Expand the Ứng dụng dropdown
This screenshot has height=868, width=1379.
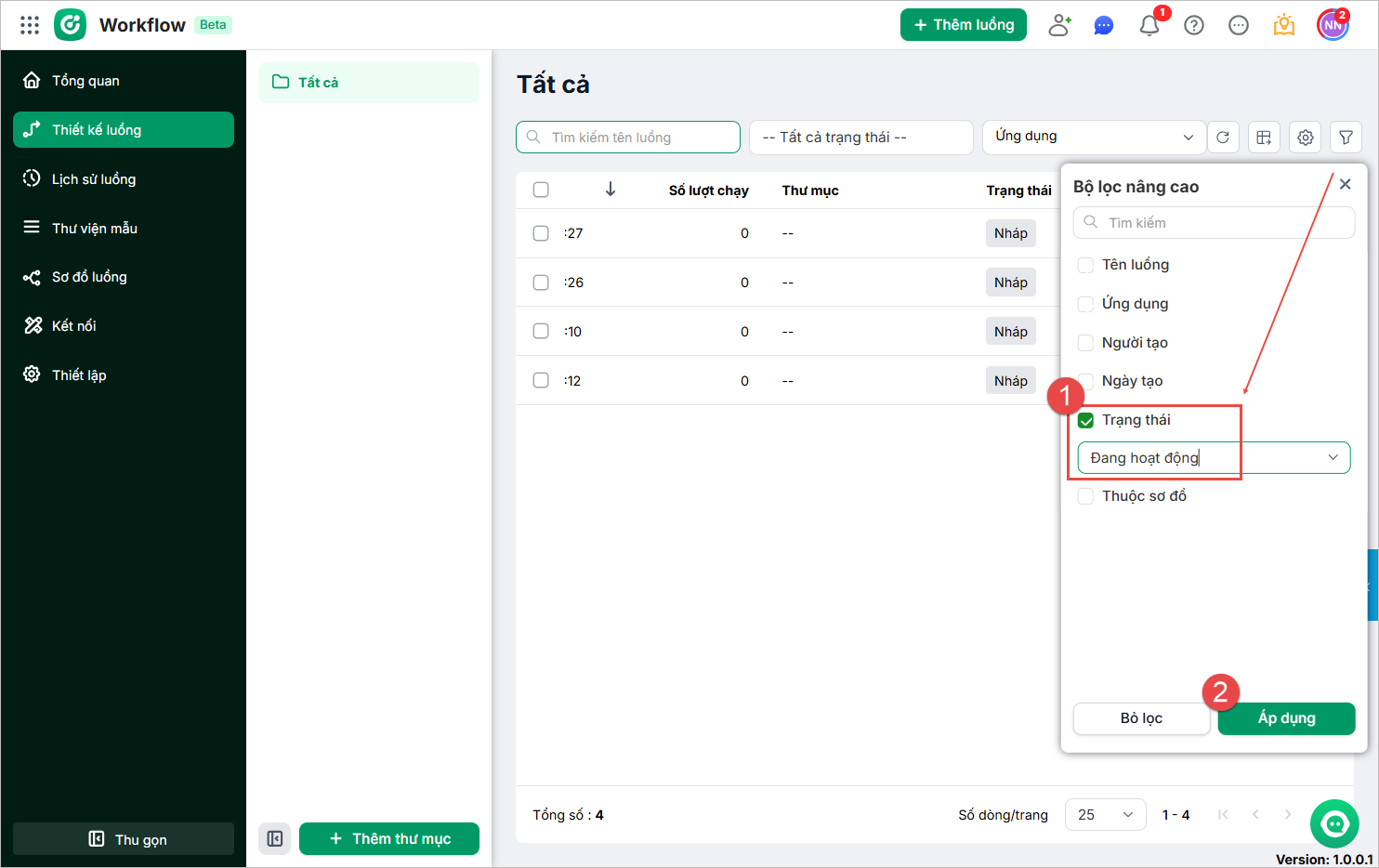(x=1094, y=137)
